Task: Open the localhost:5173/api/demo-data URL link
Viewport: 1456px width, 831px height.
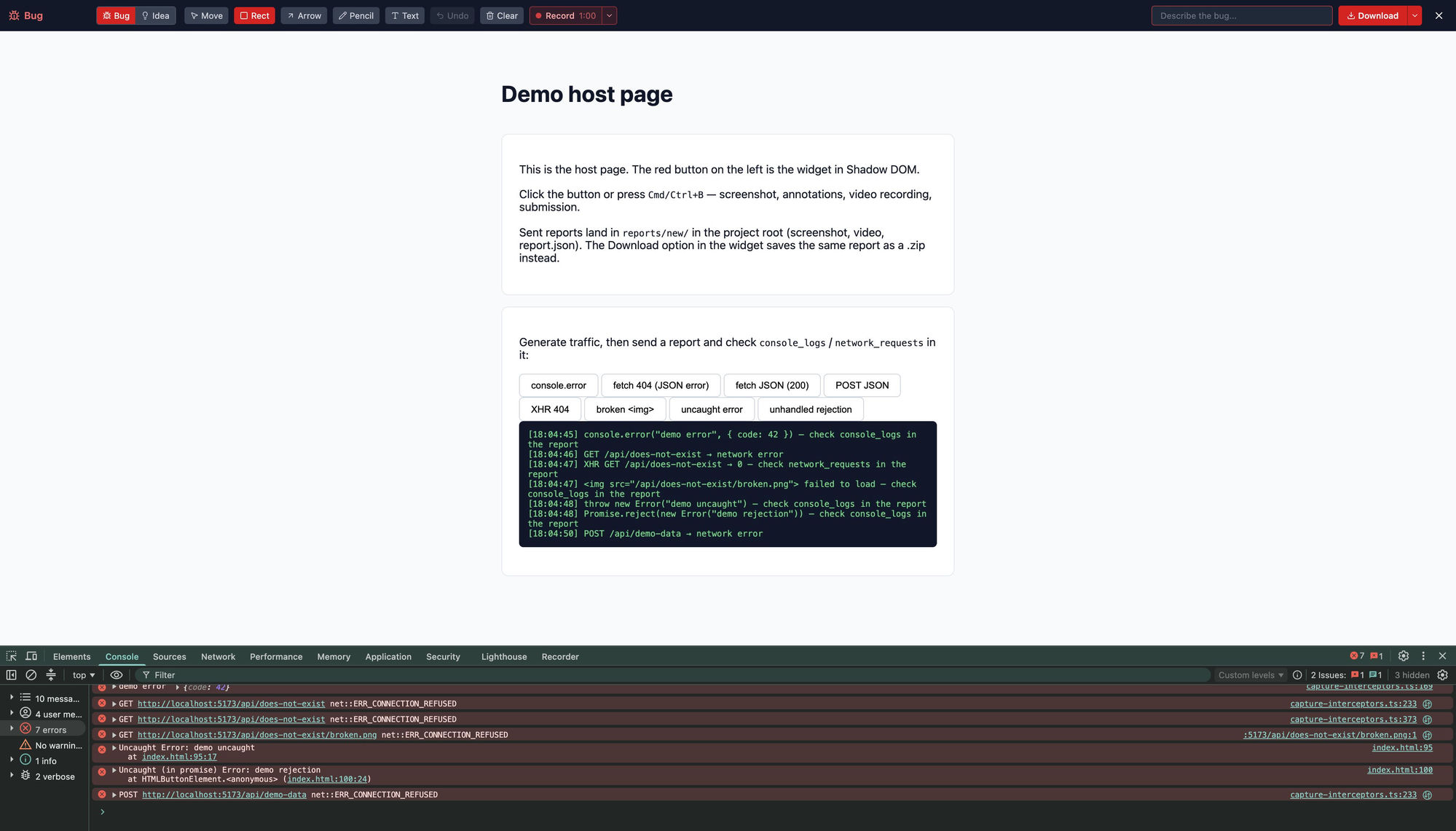Action: pos(224,795)
